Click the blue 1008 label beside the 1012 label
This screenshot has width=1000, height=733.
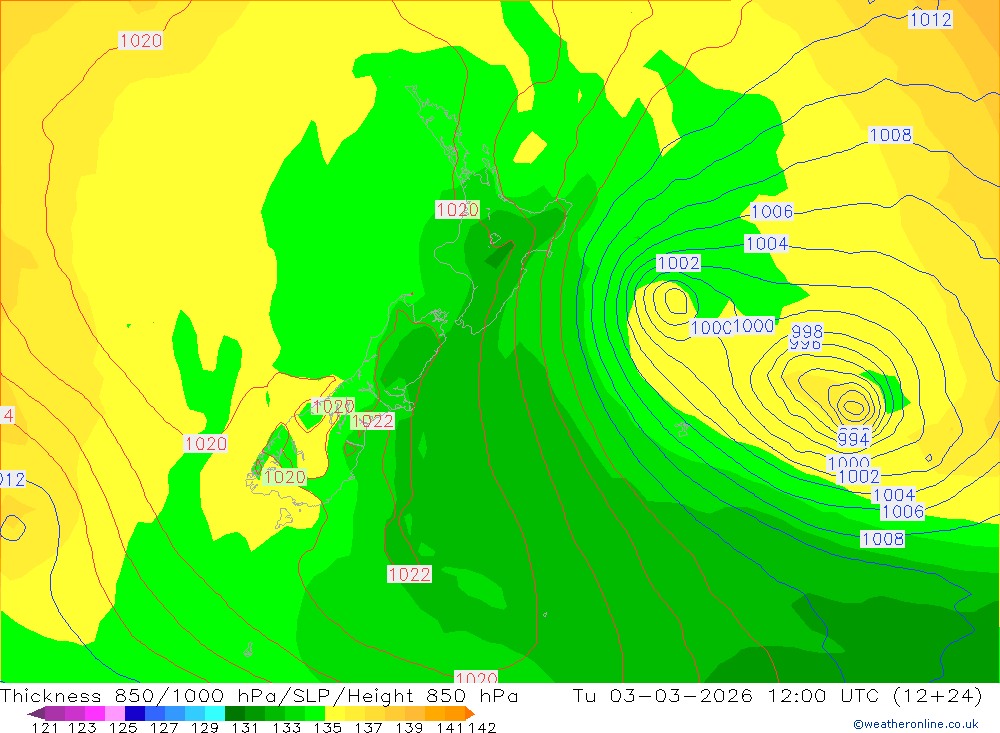[890, 135]
